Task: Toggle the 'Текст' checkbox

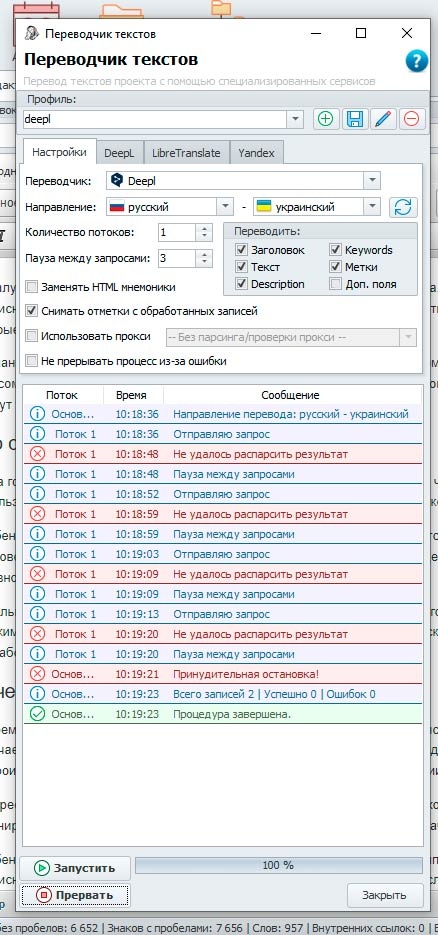Action: point(241,267)
